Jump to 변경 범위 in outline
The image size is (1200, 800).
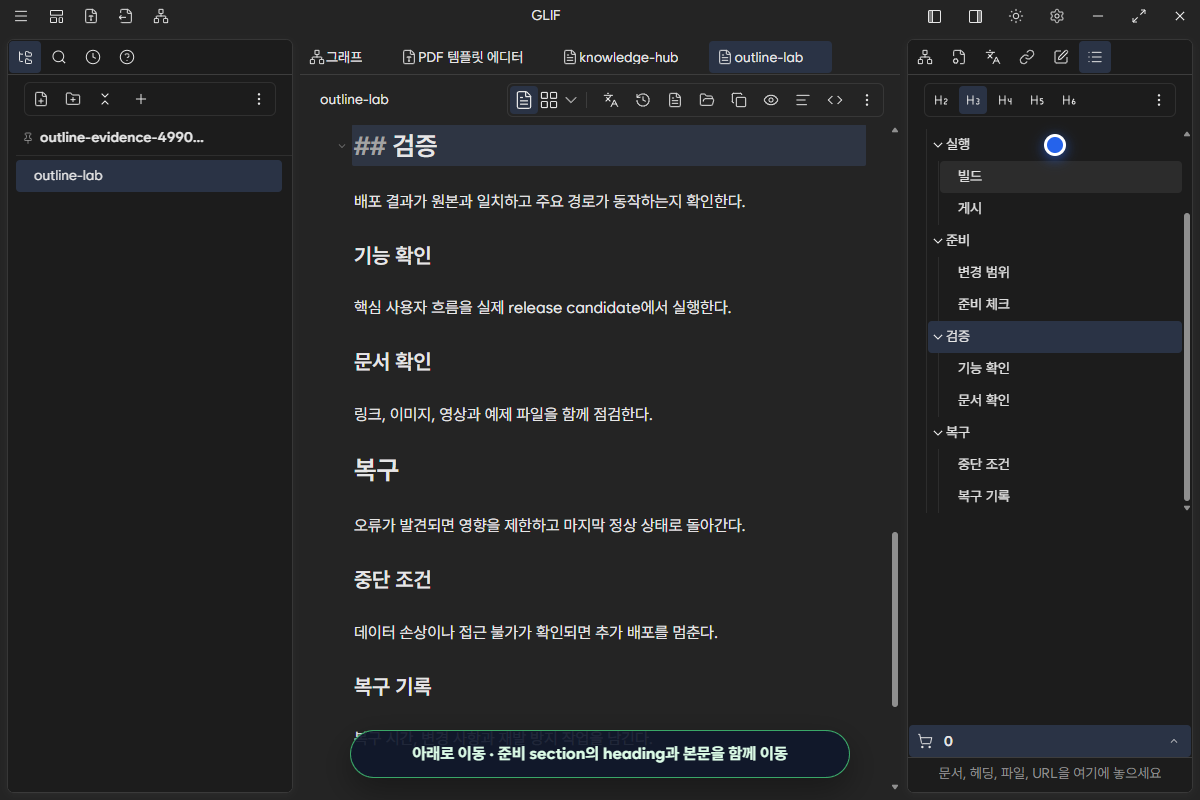[x=1061, y=272]
